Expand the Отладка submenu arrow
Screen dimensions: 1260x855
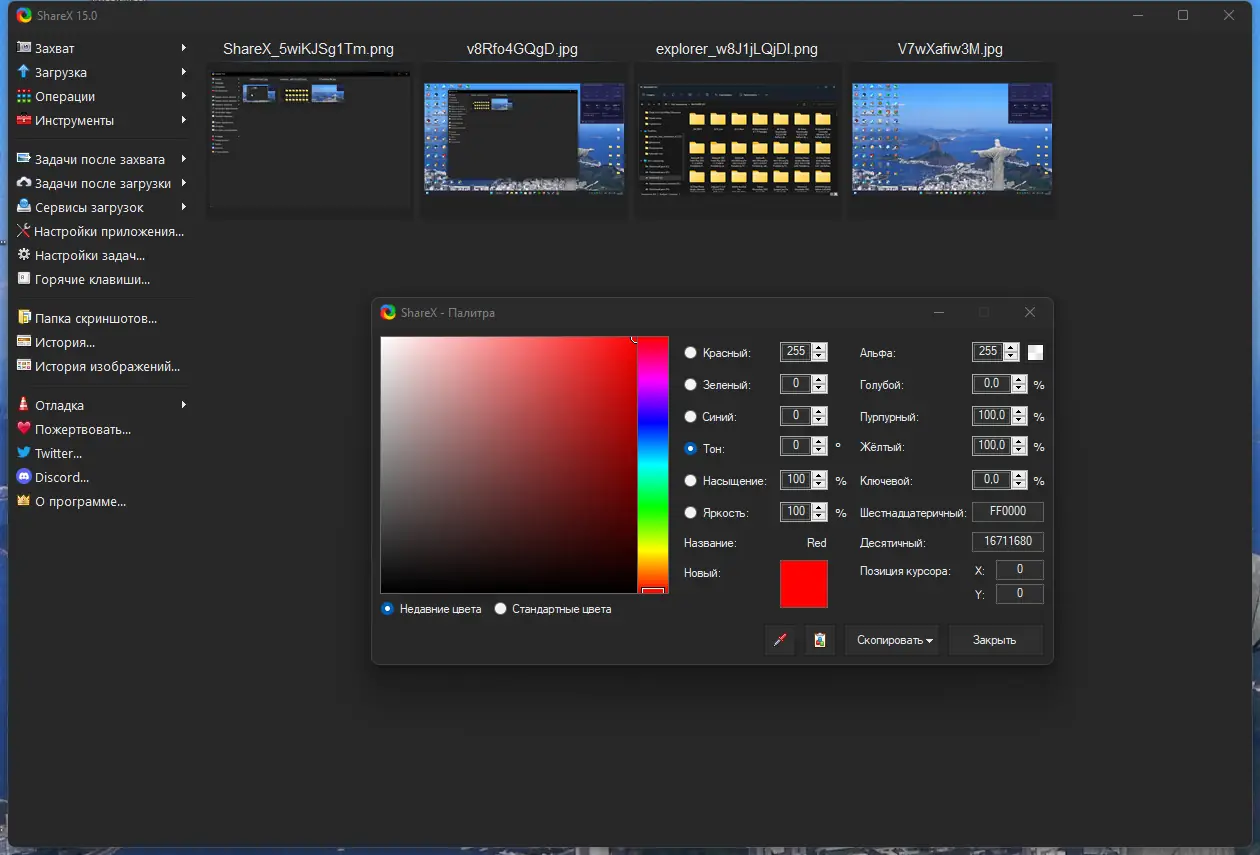coord(184,405)
